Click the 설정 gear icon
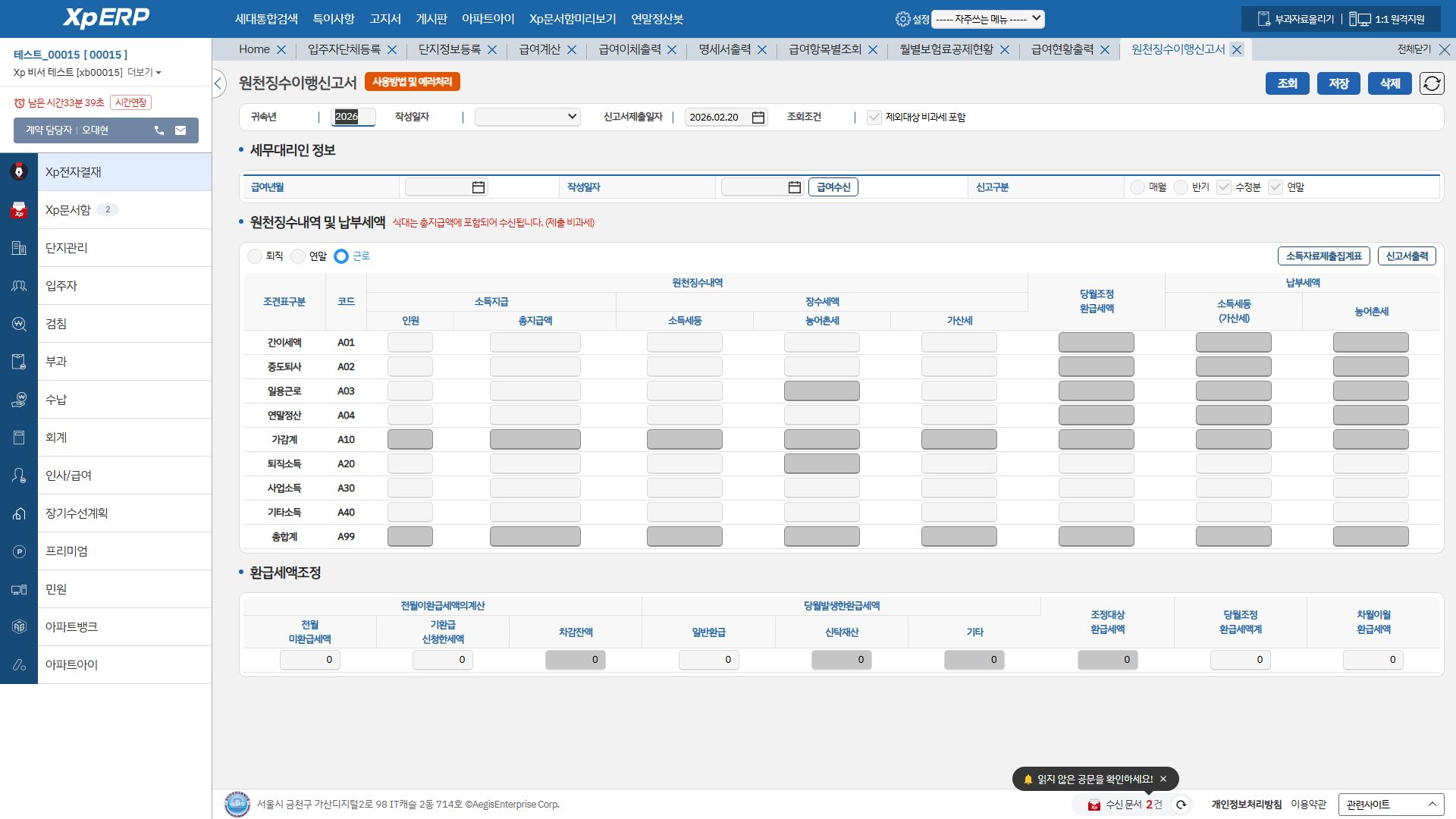 coord(902,19)
